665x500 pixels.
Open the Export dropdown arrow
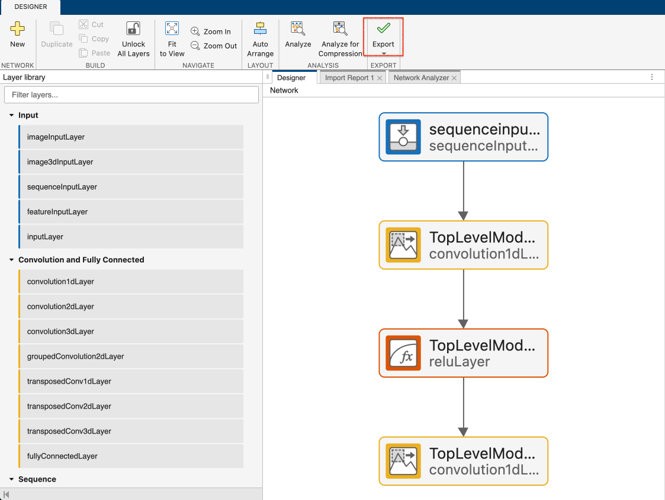383,53
